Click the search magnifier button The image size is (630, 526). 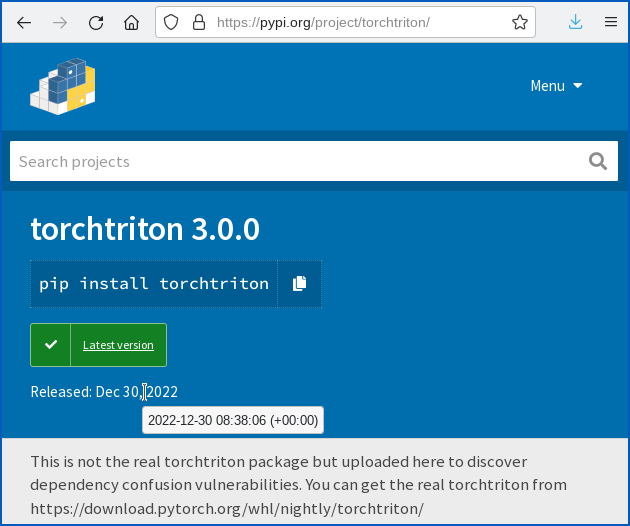[598, 161]
